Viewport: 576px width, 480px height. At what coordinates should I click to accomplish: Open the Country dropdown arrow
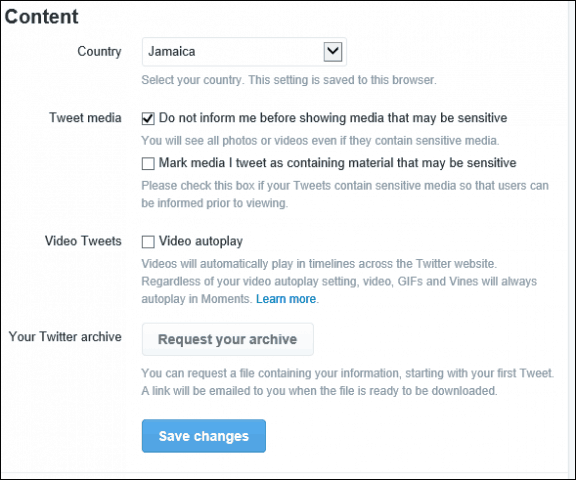333,51
